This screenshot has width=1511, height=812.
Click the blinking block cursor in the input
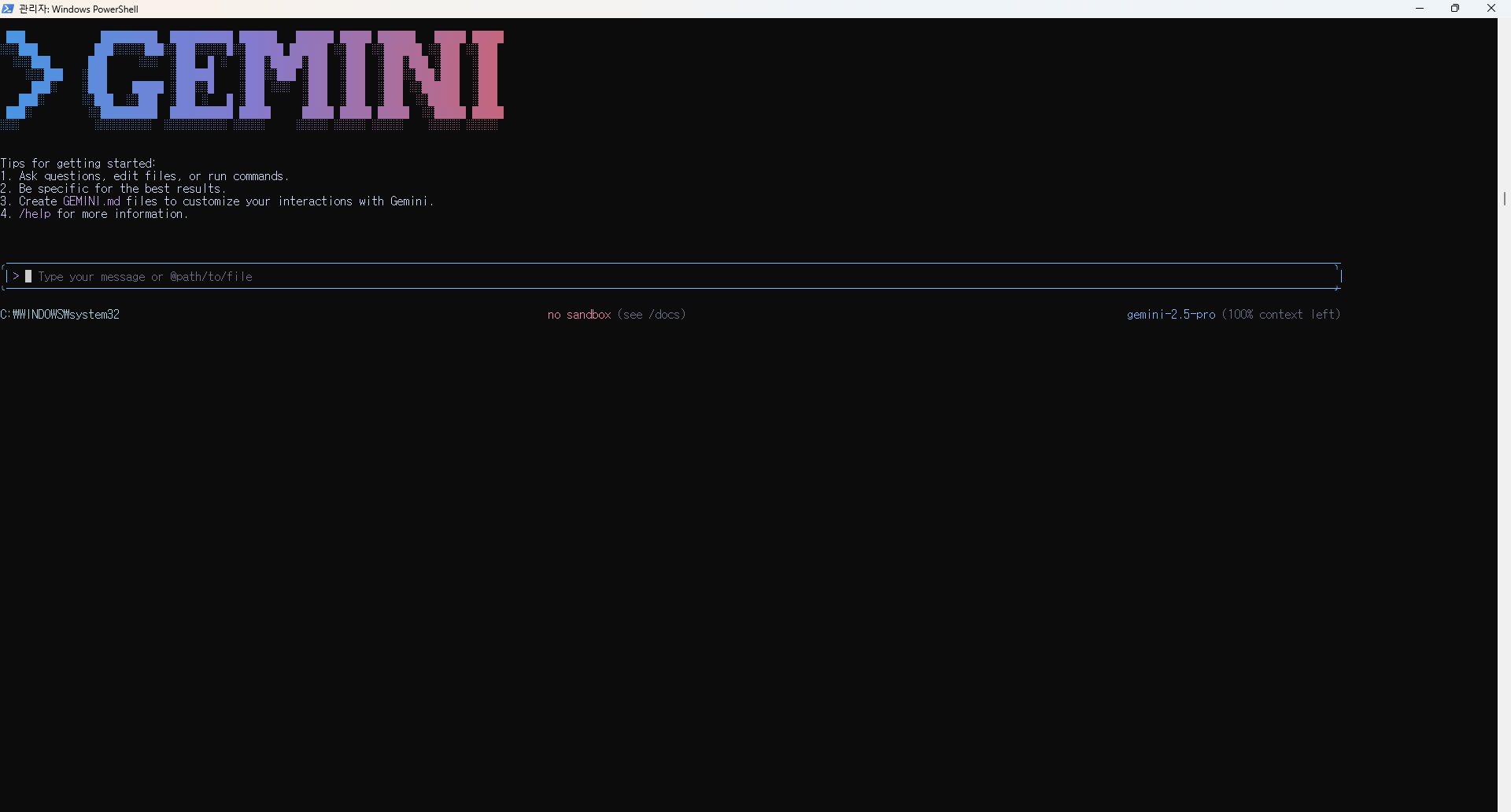(x=29, y=276)
